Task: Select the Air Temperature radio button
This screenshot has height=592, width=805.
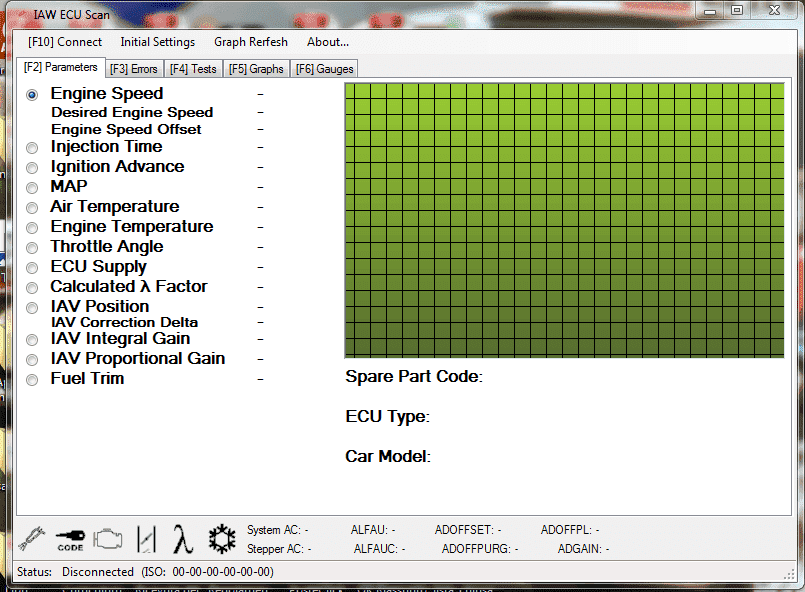Action: (32, 208)
